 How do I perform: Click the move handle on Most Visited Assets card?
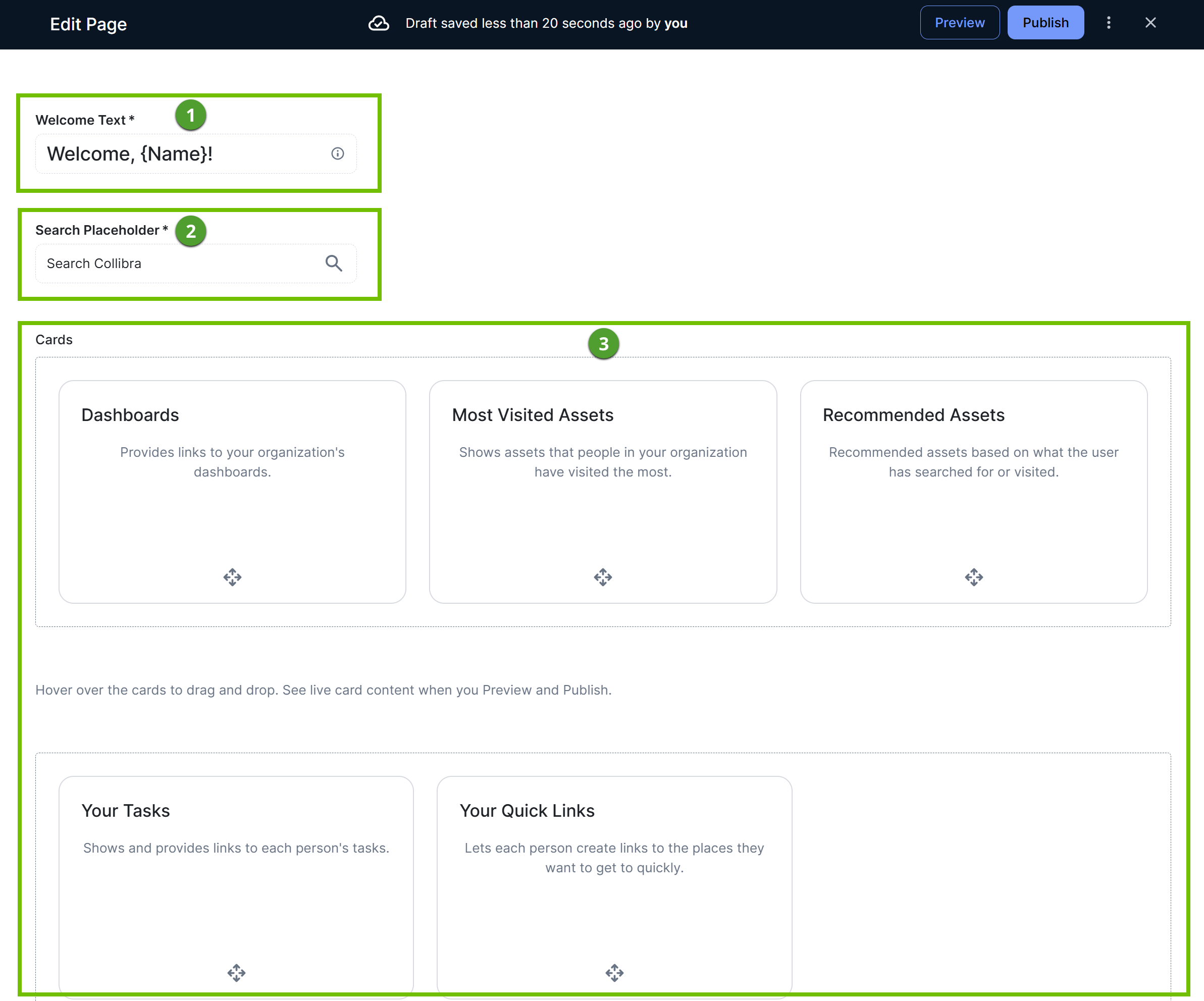603,577
